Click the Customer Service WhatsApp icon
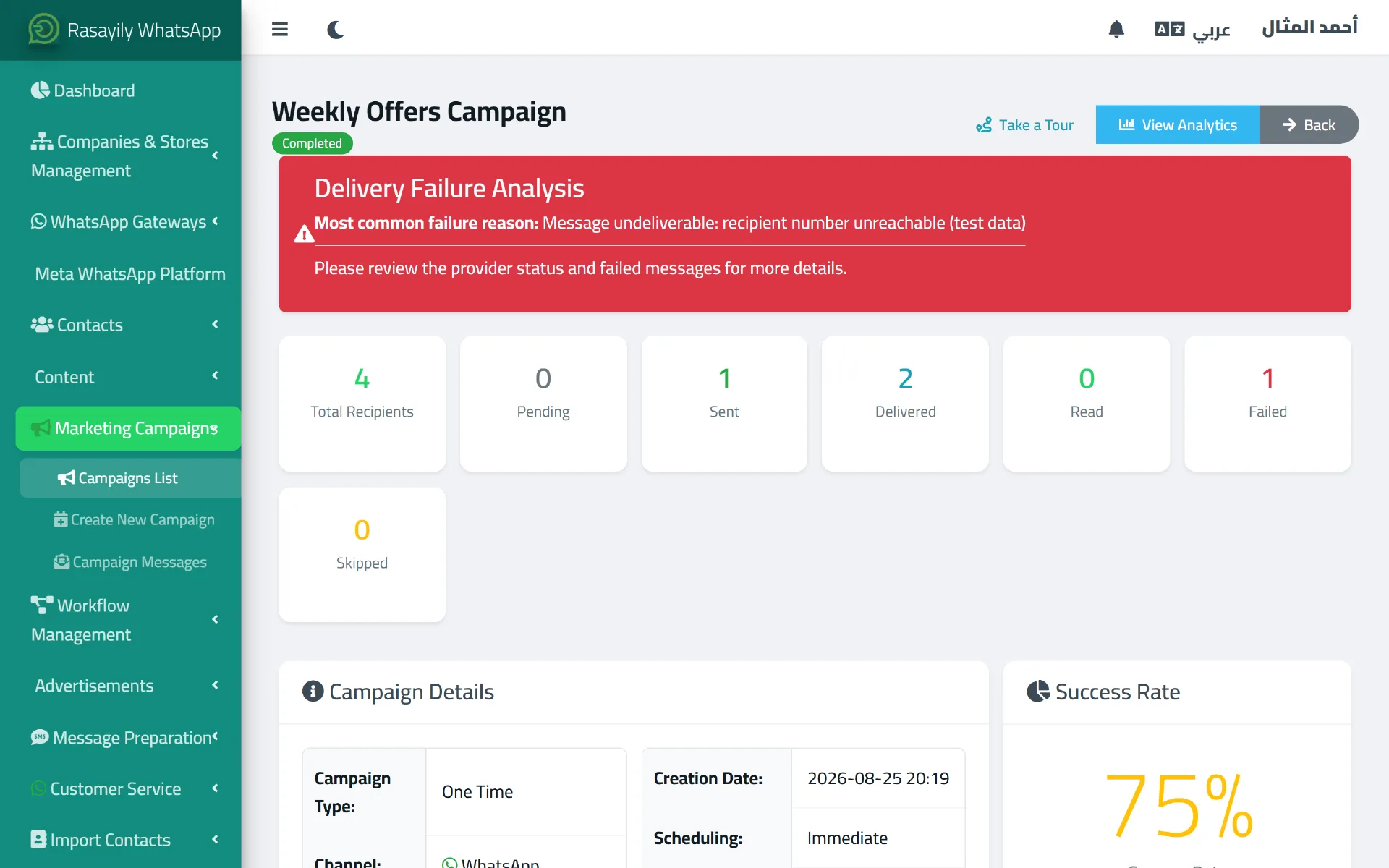1389x868 pixels. (38, 788)
